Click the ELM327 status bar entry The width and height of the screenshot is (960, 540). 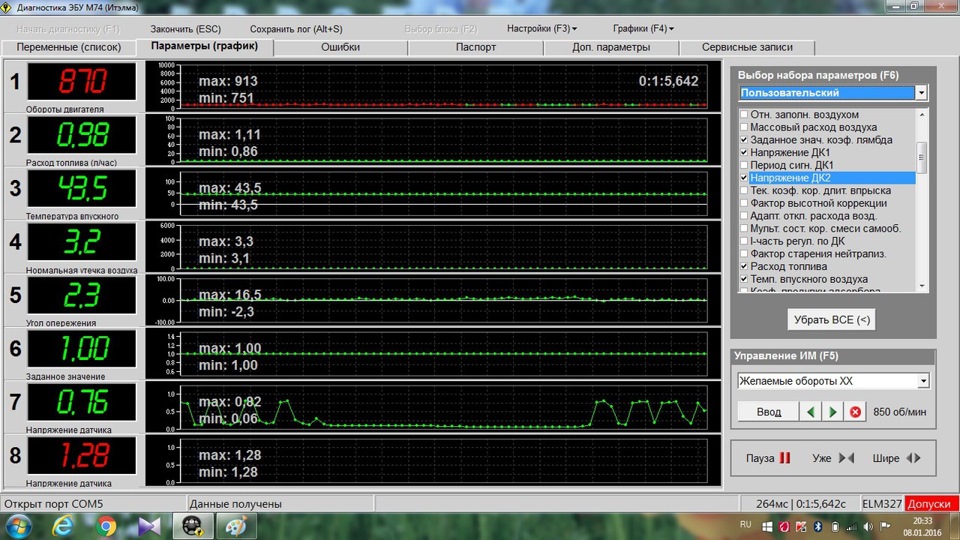[x=882, y=504]
